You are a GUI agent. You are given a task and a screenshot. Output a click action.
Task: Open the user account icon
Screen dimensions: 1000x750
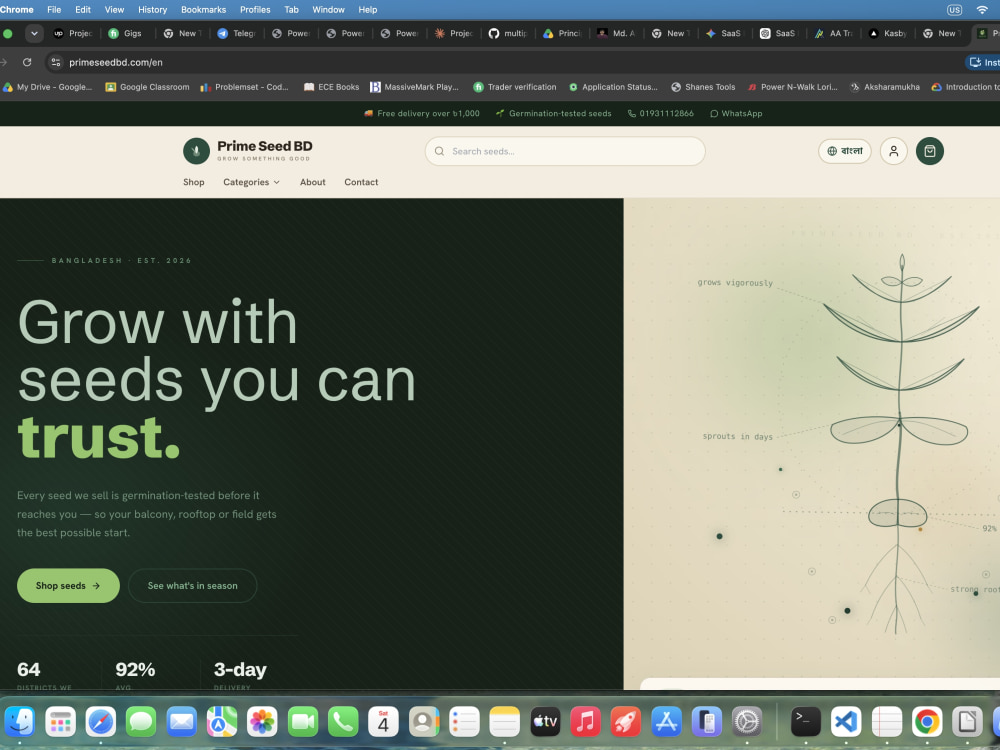(893, 151)
